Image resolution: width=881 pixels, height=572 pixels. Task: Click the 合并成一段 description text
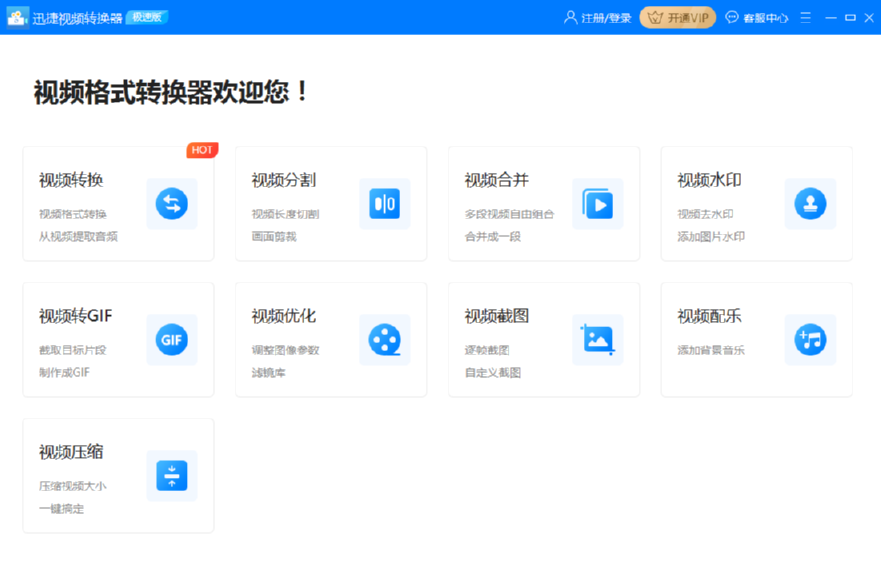point(493,237)
